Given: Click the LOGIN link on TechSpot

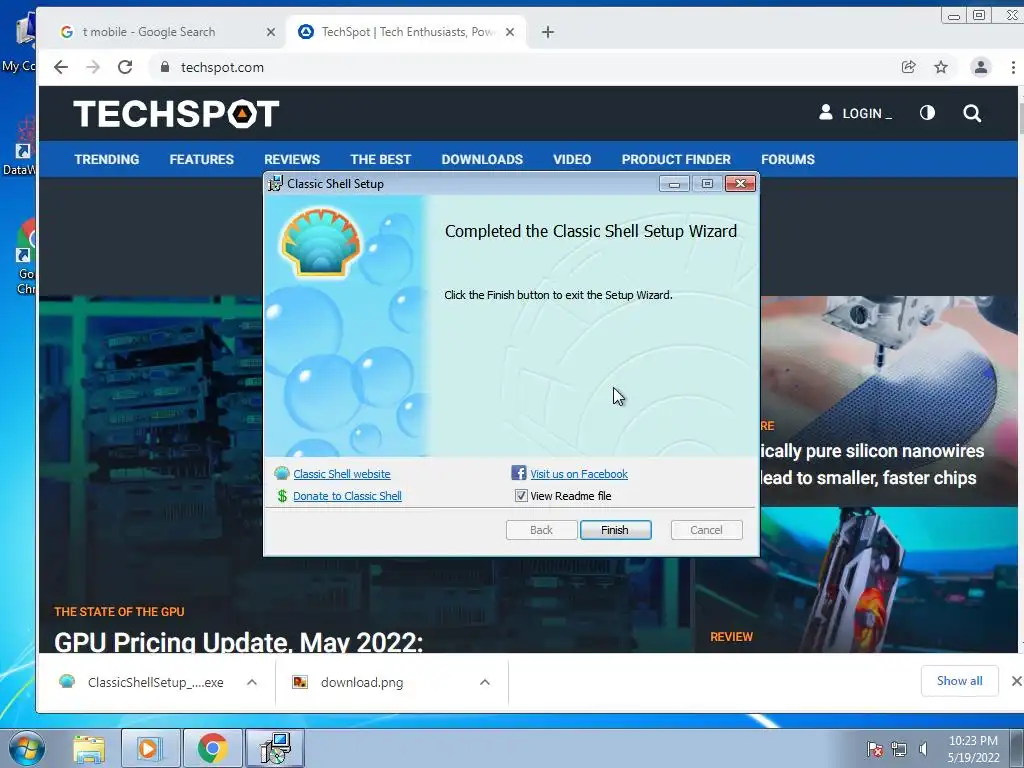Looking at the screenshot, I should click(855, 113).
